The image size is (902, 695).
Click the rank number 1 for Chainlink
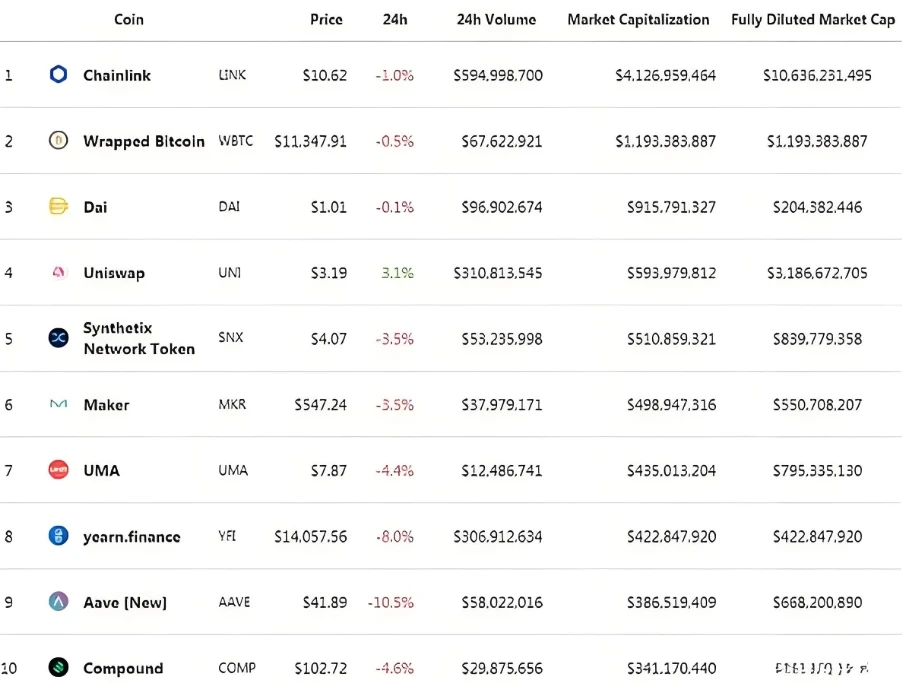[9, 75]
